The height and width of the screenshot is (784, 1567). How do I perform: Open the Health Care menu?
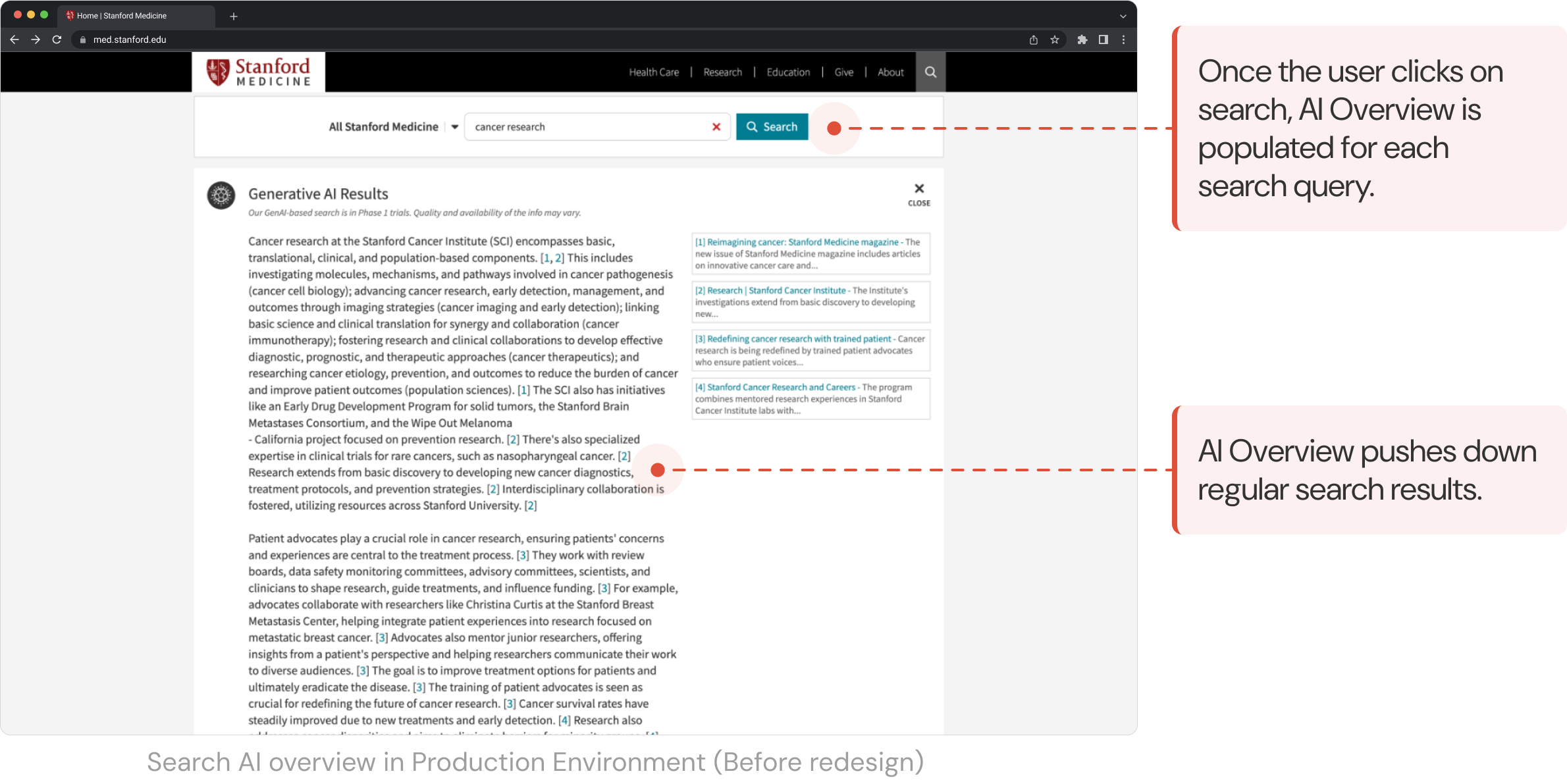[654, 72]
